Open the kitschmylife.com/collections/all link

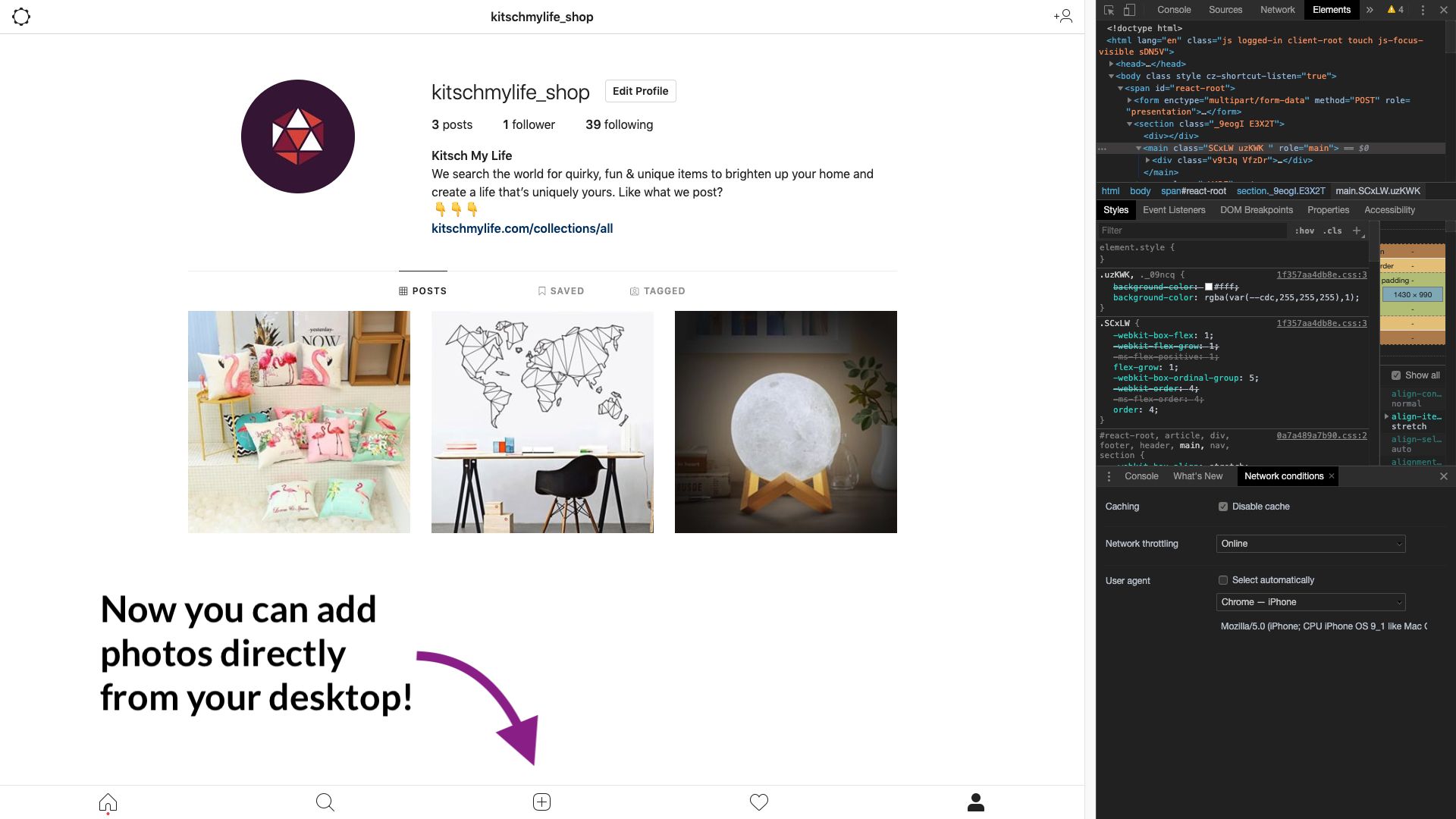(x=522, y=228)
